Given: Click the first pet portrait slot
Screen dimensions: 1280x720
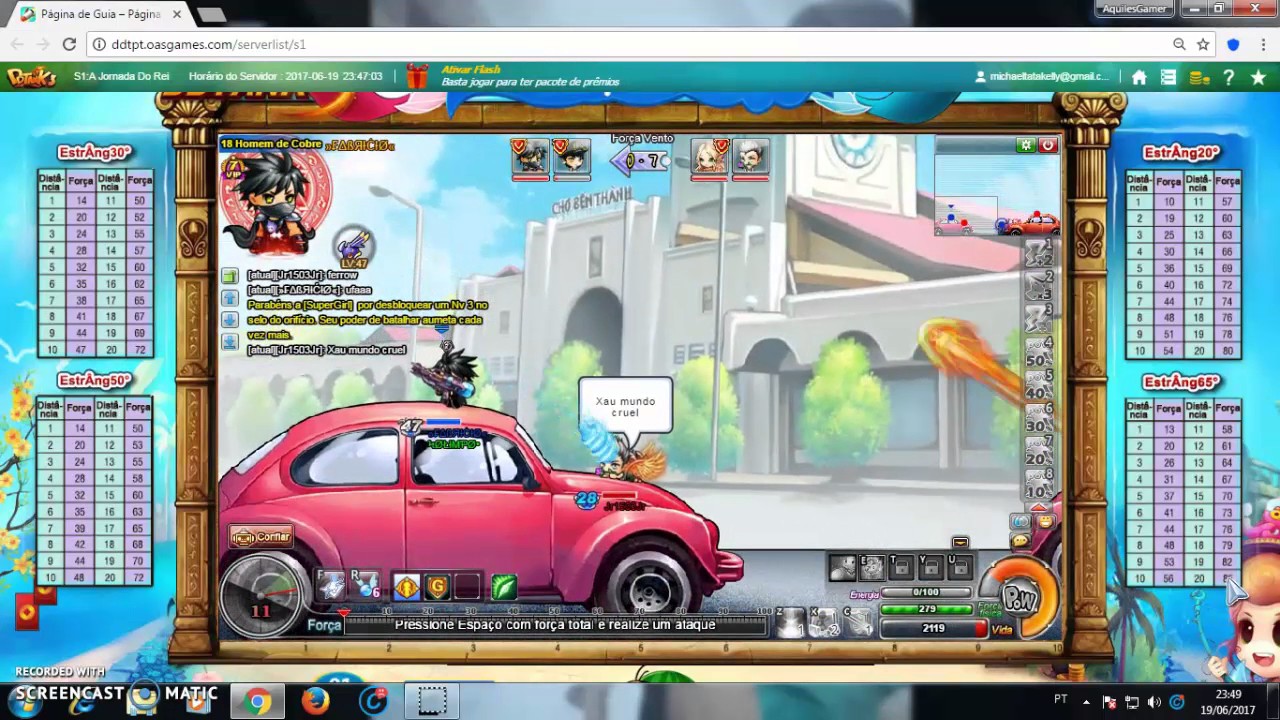Looking at the screenshot, I should pyautogui.click(x=843, y=567).
